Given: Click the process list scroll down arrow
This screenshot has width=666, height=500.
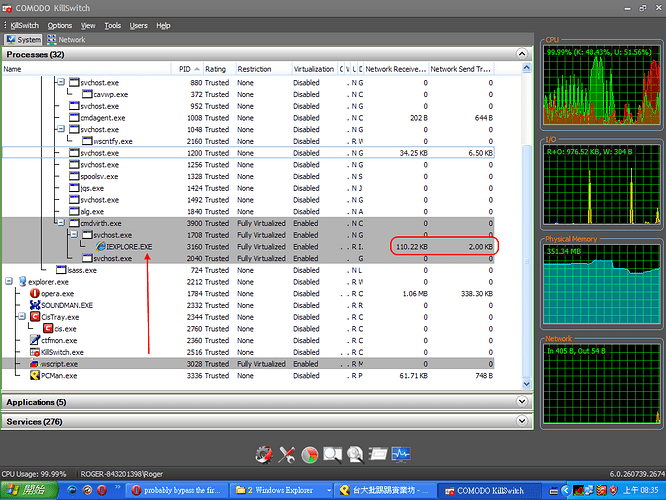Looking at the screenshot, I should coord(527,384).
